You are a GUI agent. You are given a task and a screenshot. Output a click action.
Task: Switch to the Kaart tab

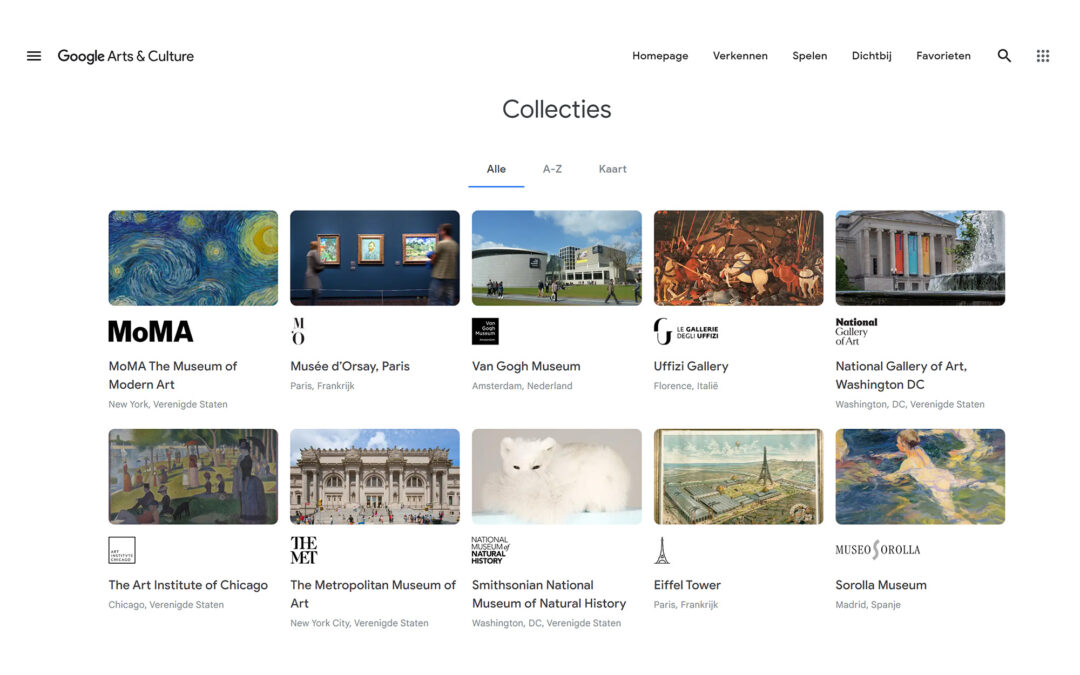click(x=612, y=169)
